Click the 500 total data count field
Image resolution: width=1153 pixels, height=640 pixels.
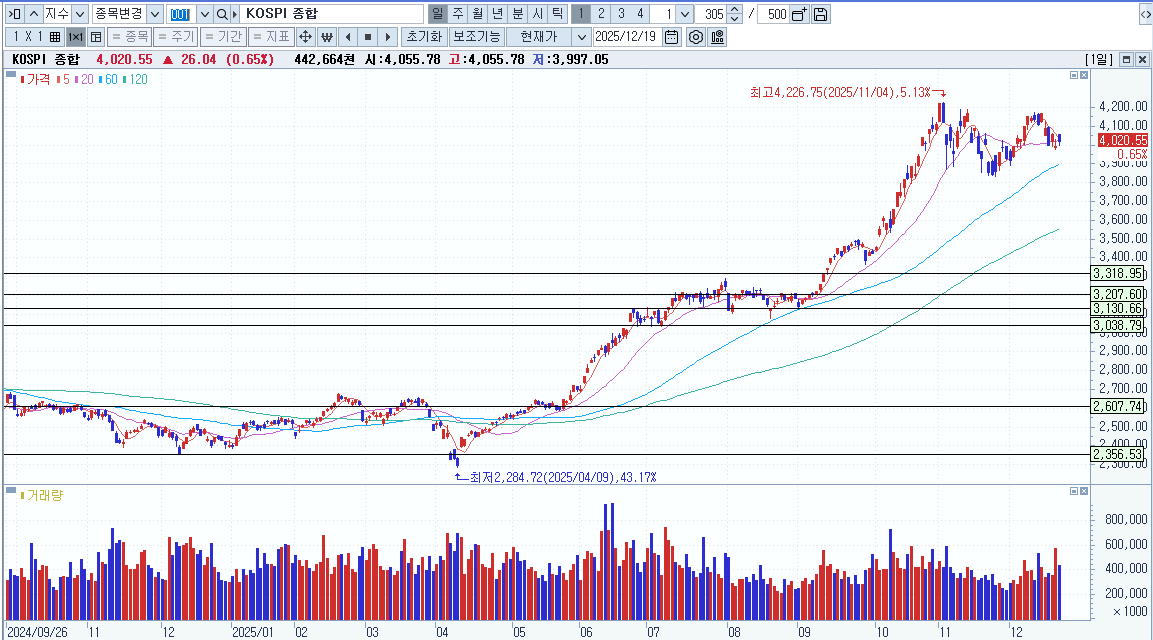point(774,14)
